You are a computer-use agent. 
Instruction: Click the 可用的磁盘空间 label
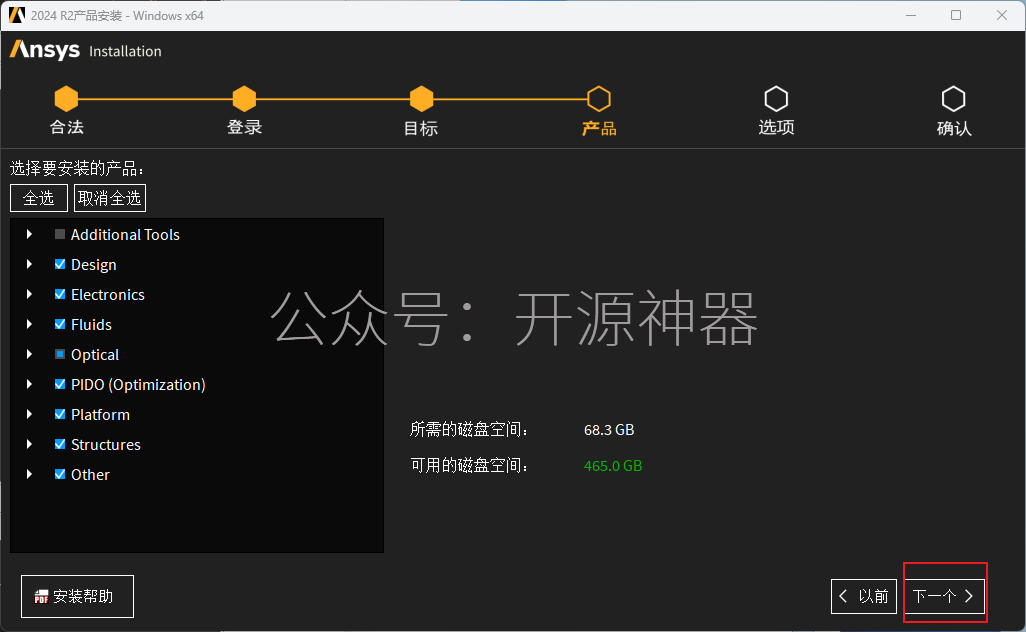pyautogui.click(x=469, y=466)
